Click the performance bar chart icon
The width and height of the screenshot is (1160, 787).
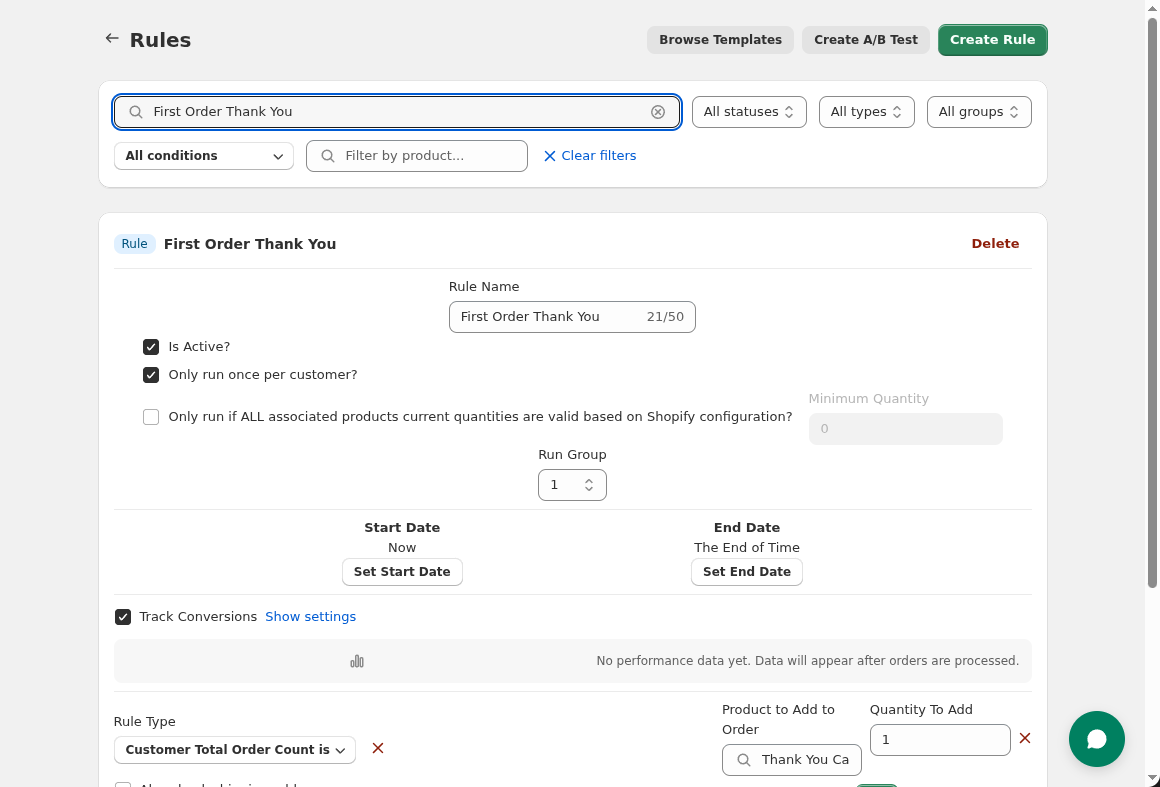(x=357, y=661)
